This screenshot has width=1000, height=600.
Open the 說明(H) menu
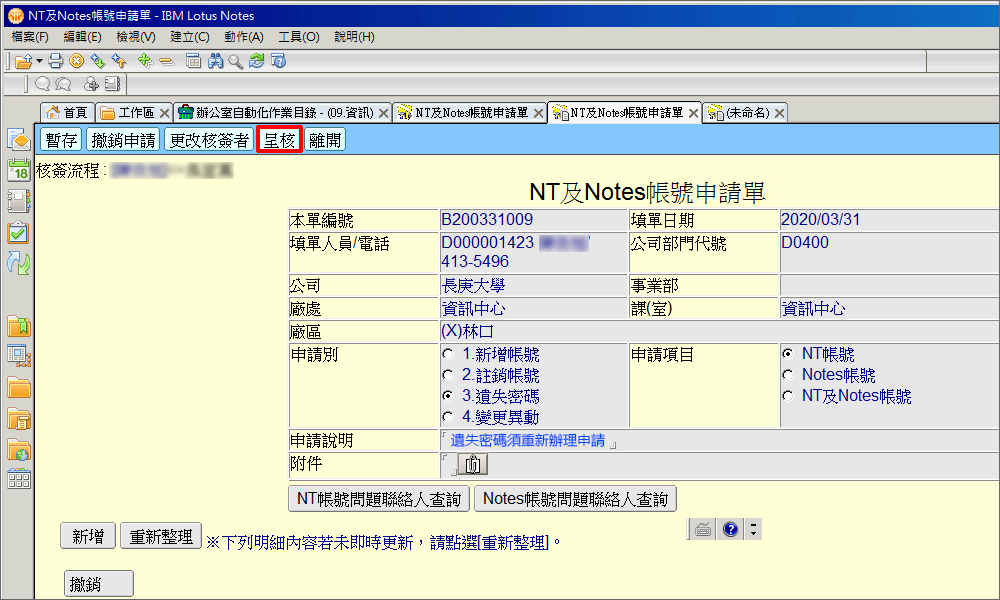pyautogui.click(x=354, y=37)
